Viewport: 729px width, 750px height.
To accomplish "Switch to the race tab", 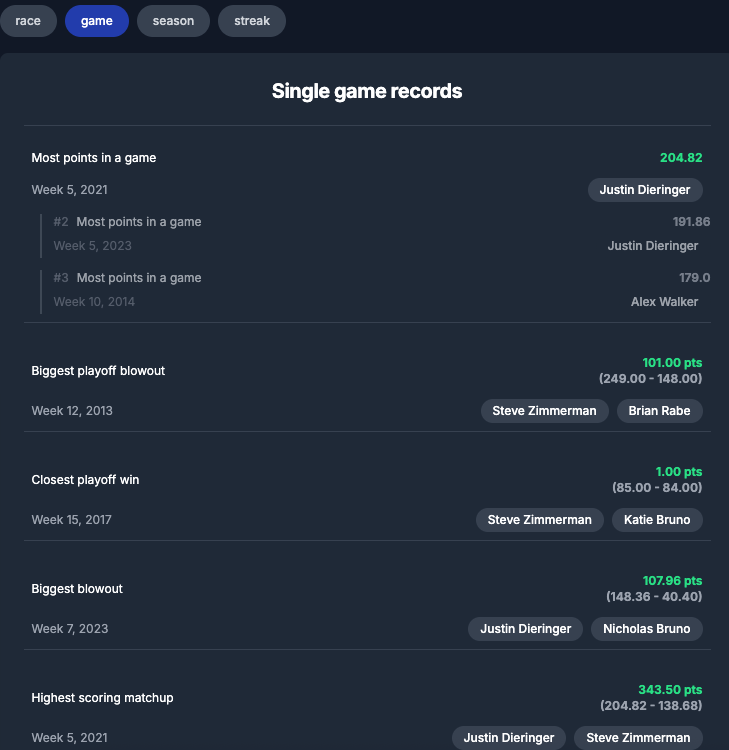I will (x=28, y=21).
